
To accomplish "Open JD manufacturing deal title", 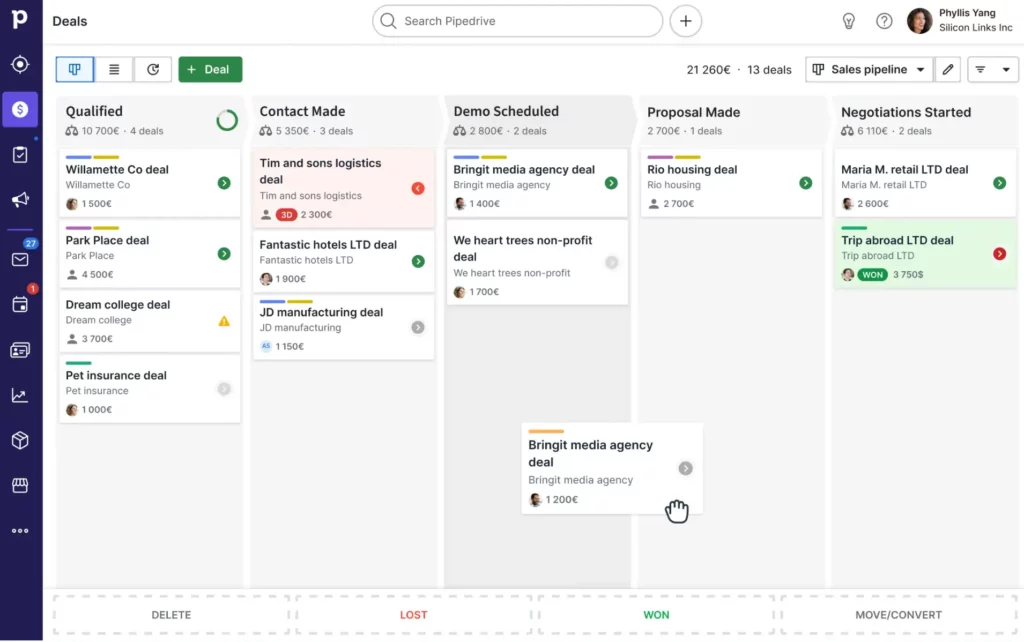I will click(x=321, y=312).
